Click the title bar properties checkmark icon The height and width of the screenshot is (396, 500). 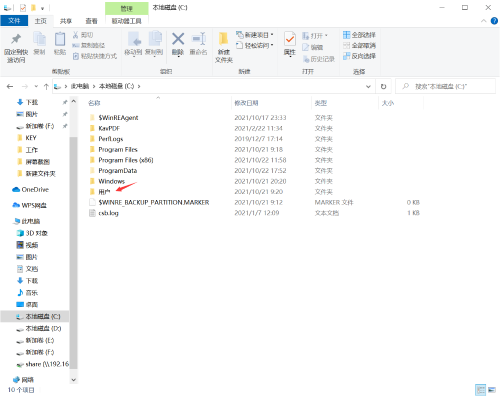(x=23, y=8)
